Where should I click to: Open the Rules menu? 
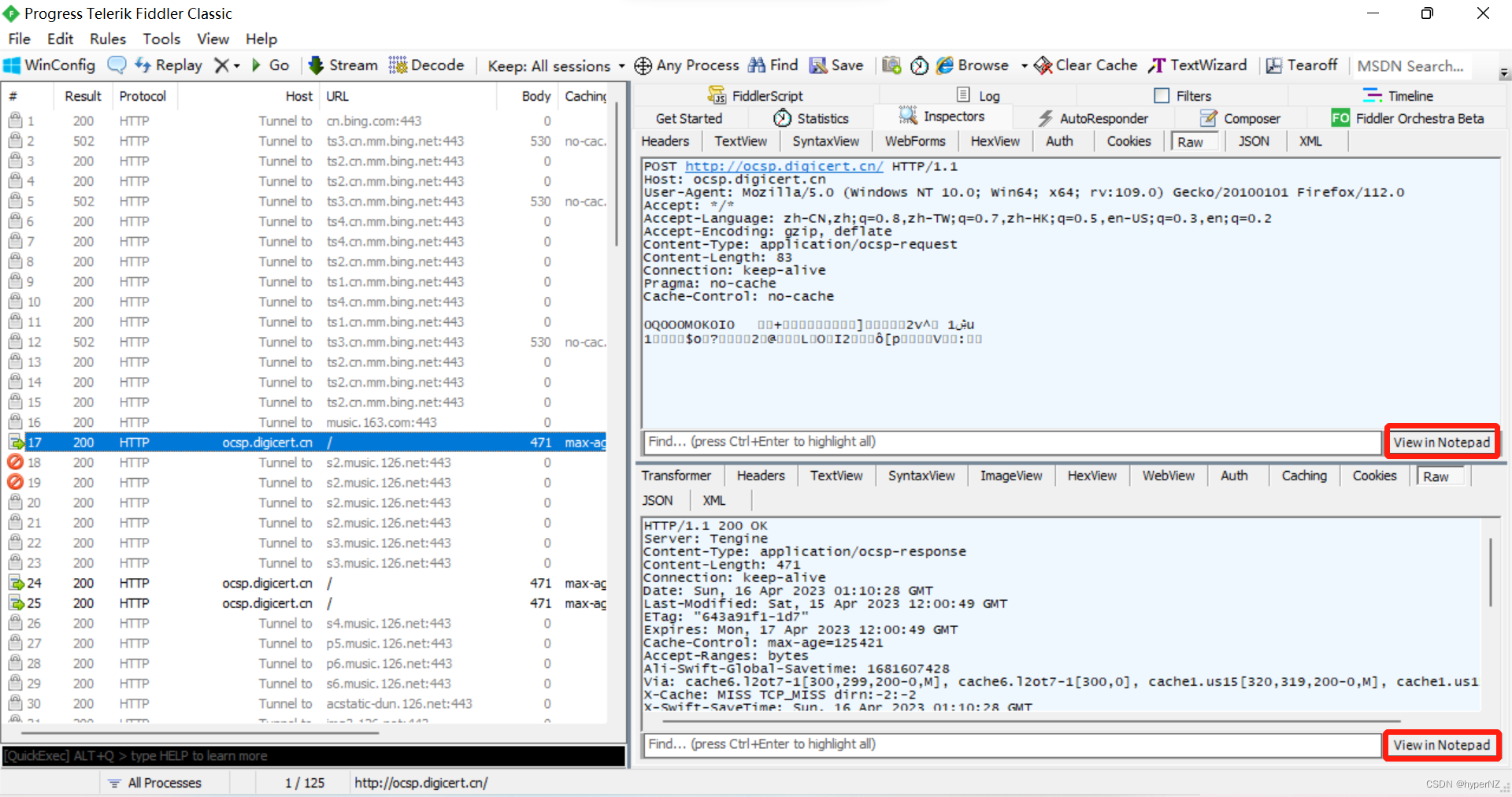108,39
